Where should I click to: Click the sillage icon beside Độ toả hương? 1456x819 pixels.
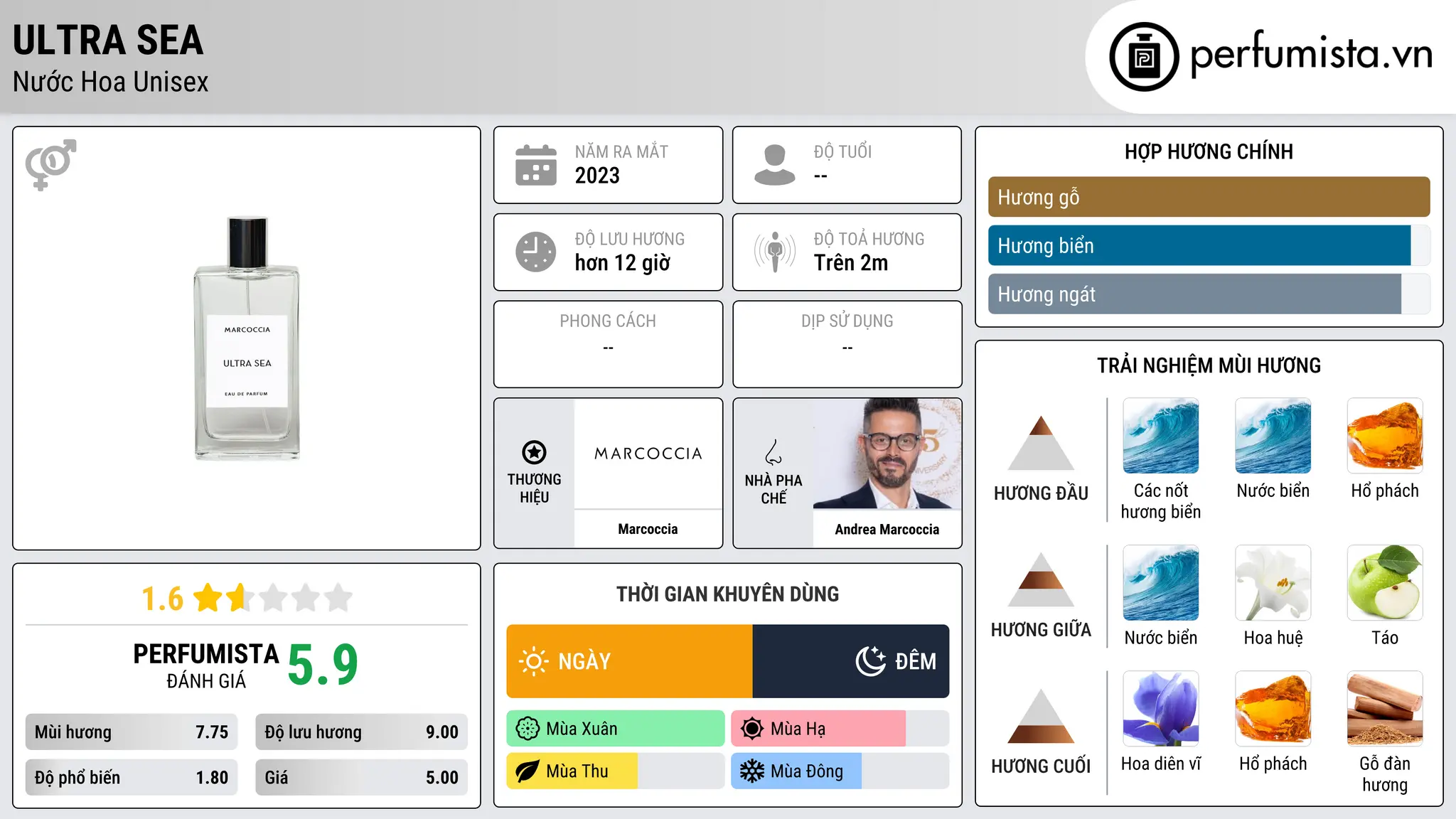click(775, 252)
